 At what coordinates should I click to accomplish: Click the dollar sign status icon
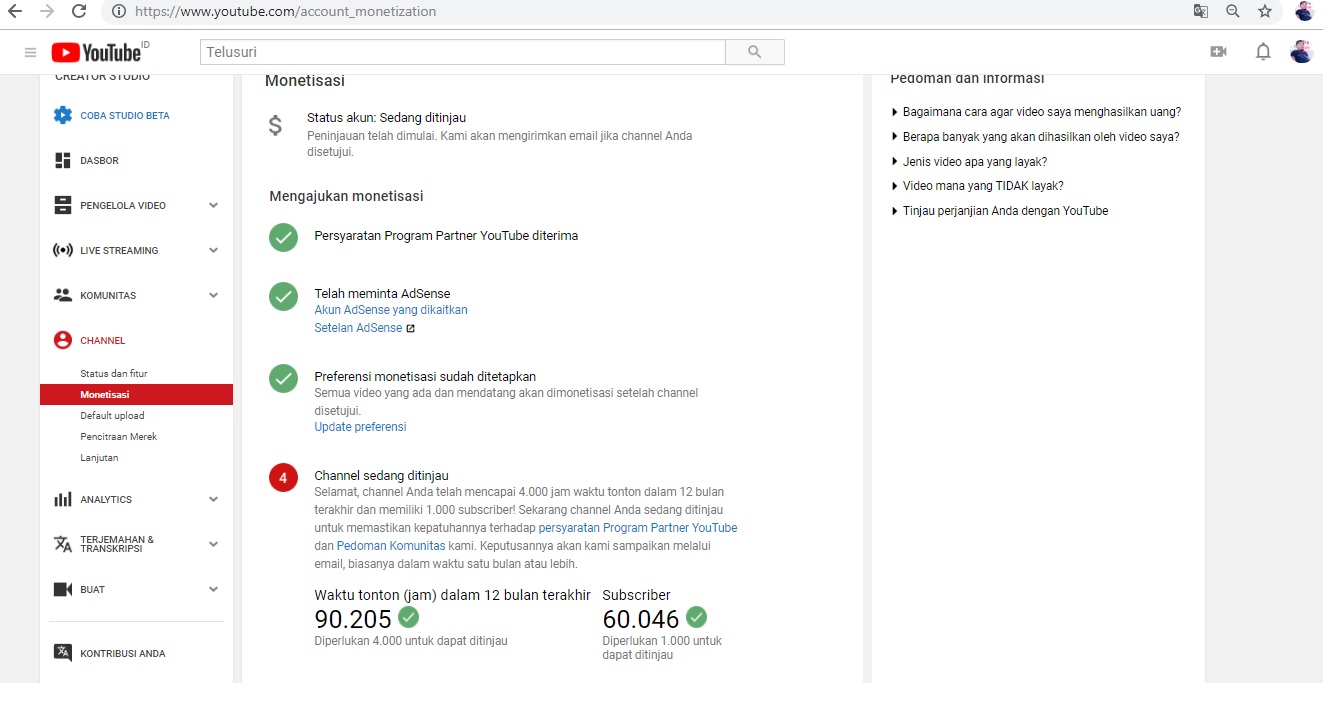(275, 126)
